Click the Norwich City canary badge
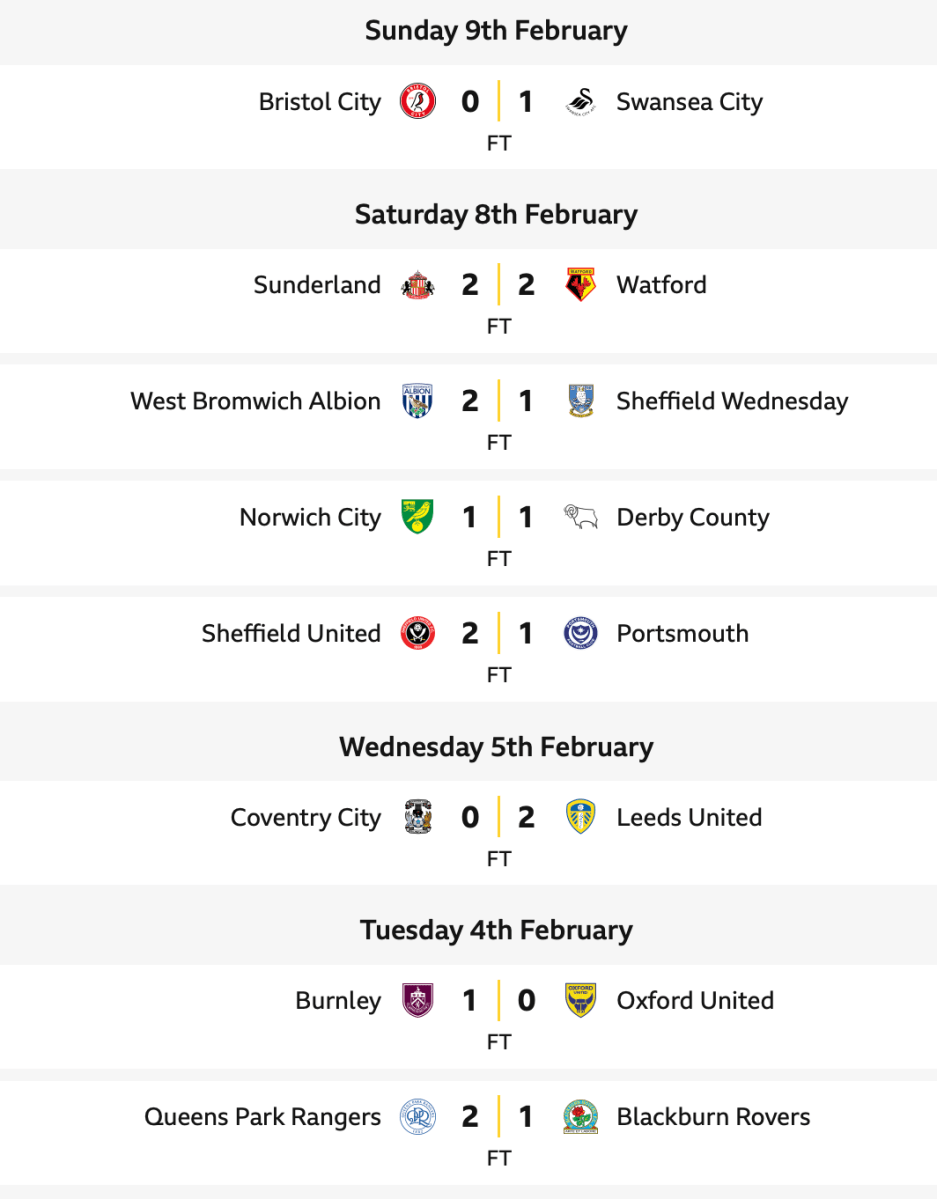 click(417, 517)
